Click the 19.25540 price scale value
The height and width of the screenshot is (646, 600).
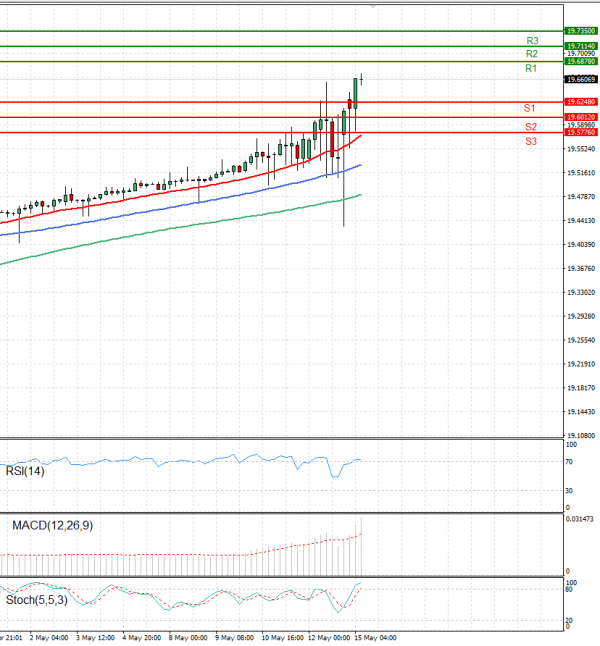click(581, 340)
